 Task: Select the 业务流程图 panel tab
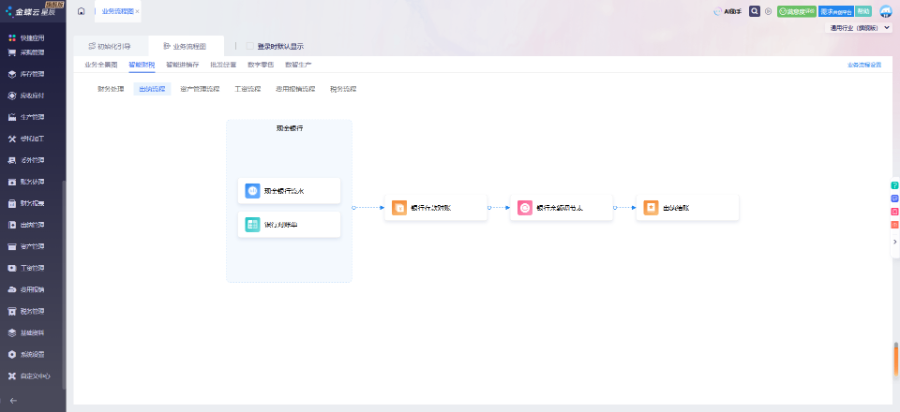click(185, 46)
